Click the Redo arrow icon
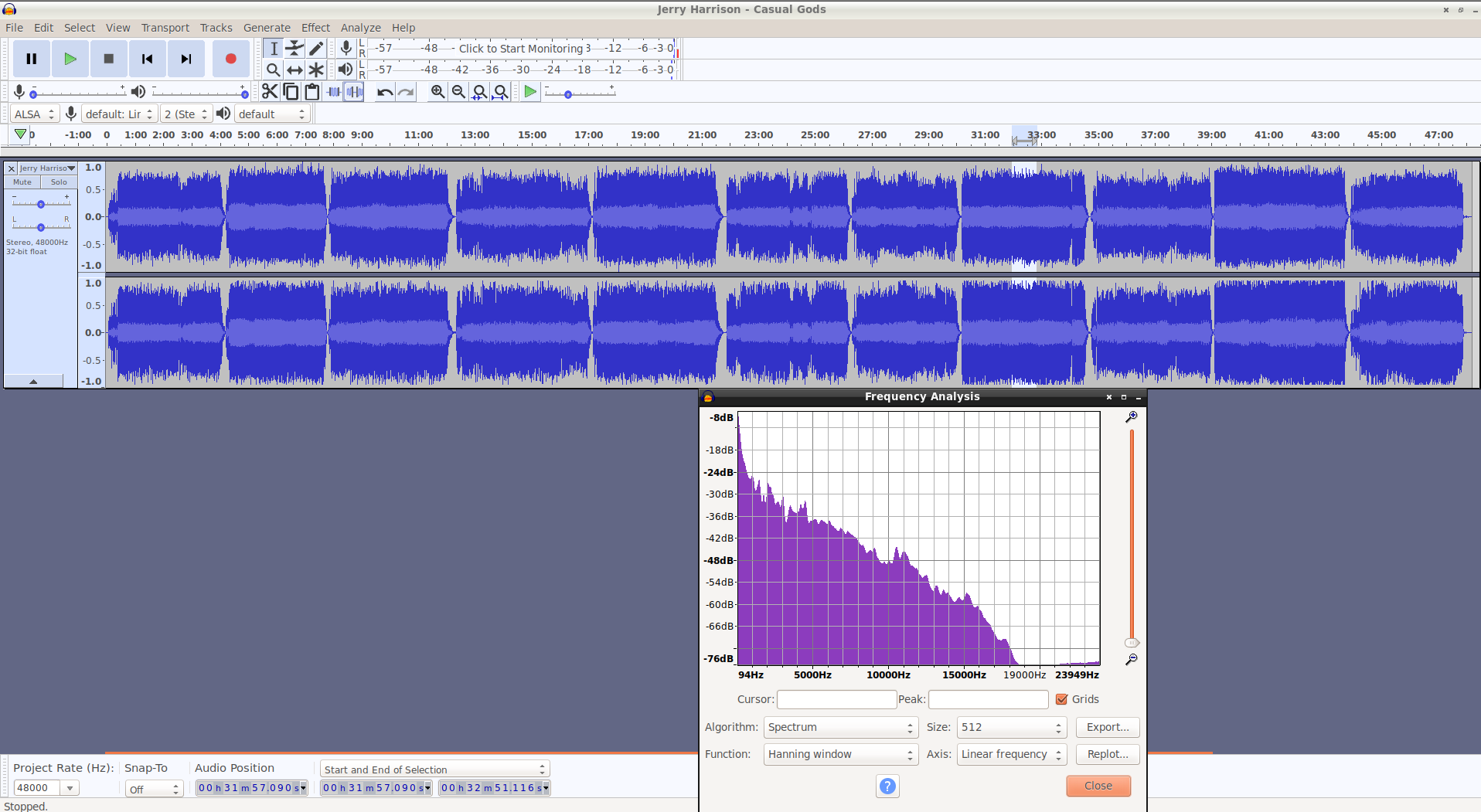Viewport: 1481px width, 812px height. 406,92
